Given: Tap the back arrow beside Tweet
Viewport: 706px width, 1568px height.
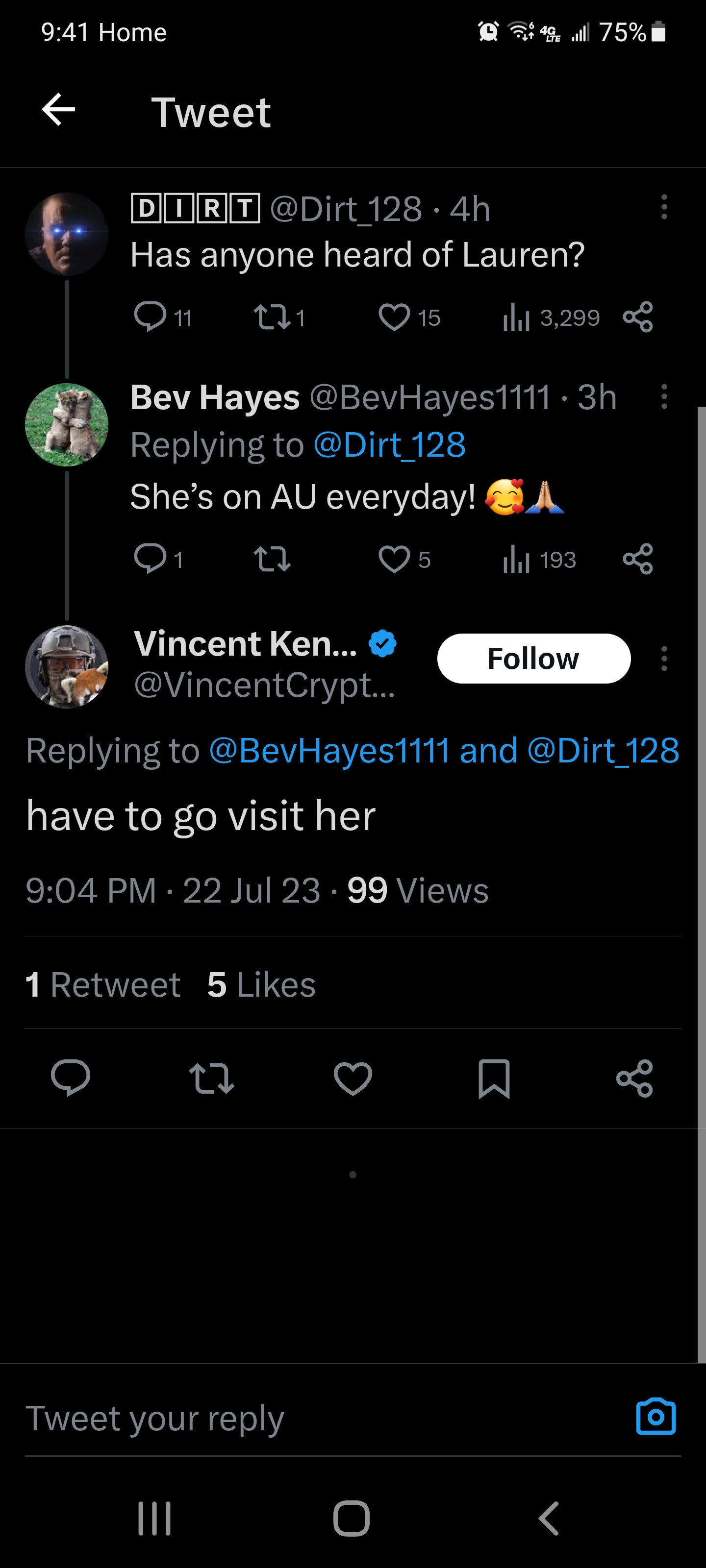Looking at the screenshot, I should point(58,110).
